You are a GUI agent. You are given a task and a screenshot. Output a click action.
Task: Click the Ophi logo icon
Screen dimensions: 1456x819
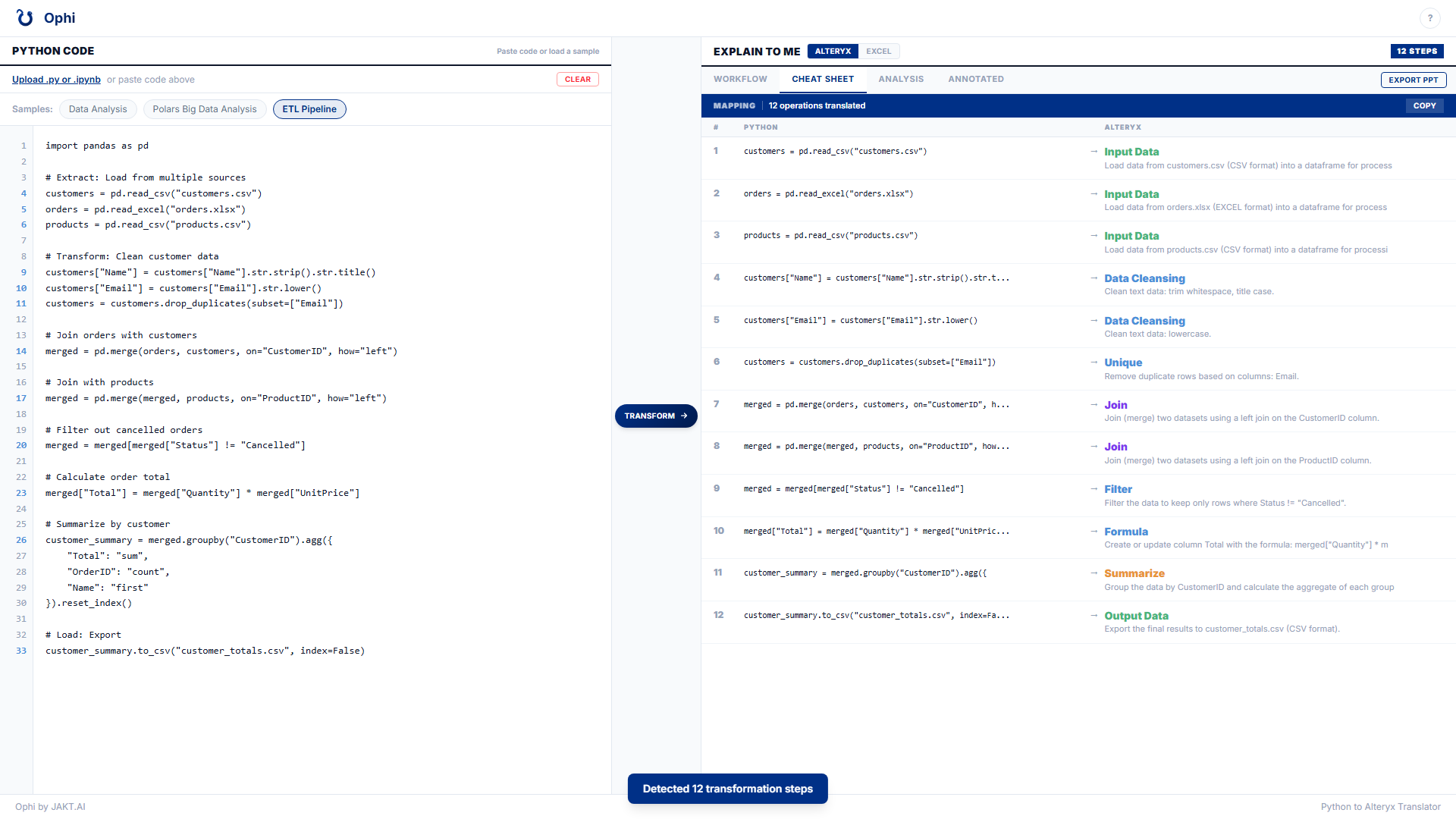coord(25,17)
